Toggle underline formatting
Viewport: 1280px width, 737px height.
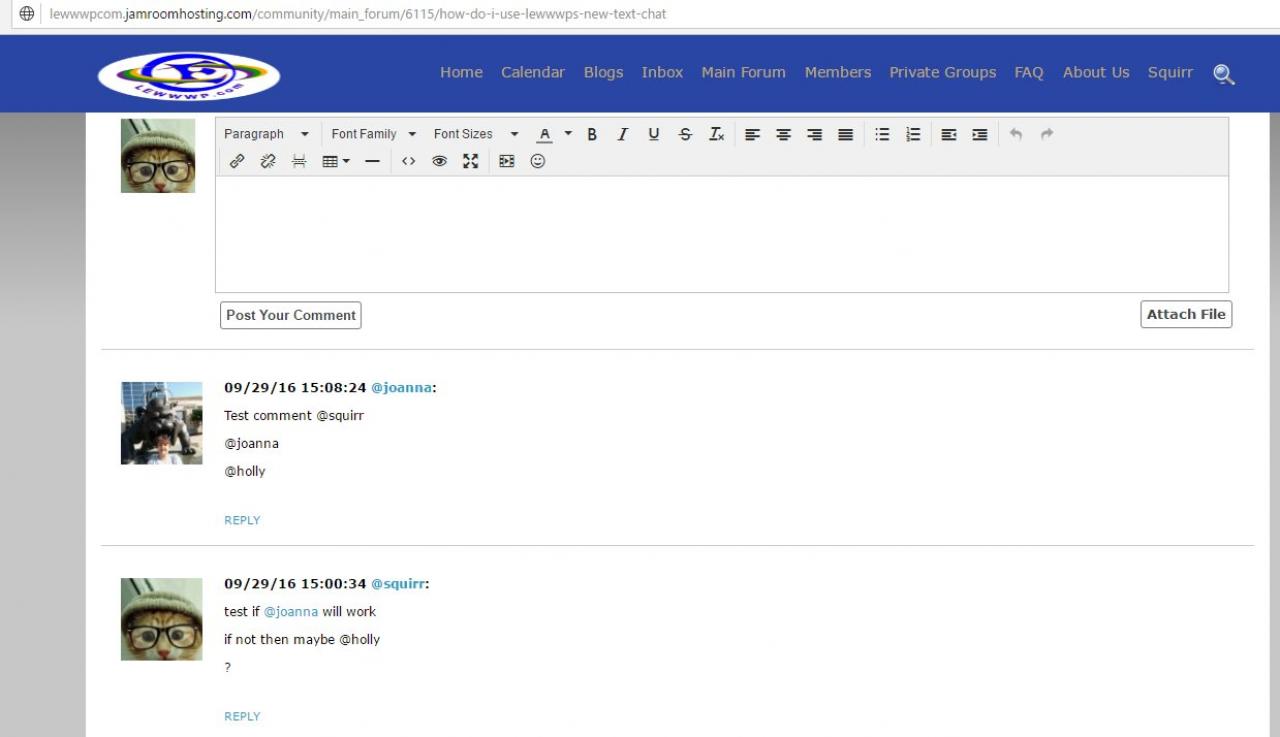point(653,134)
